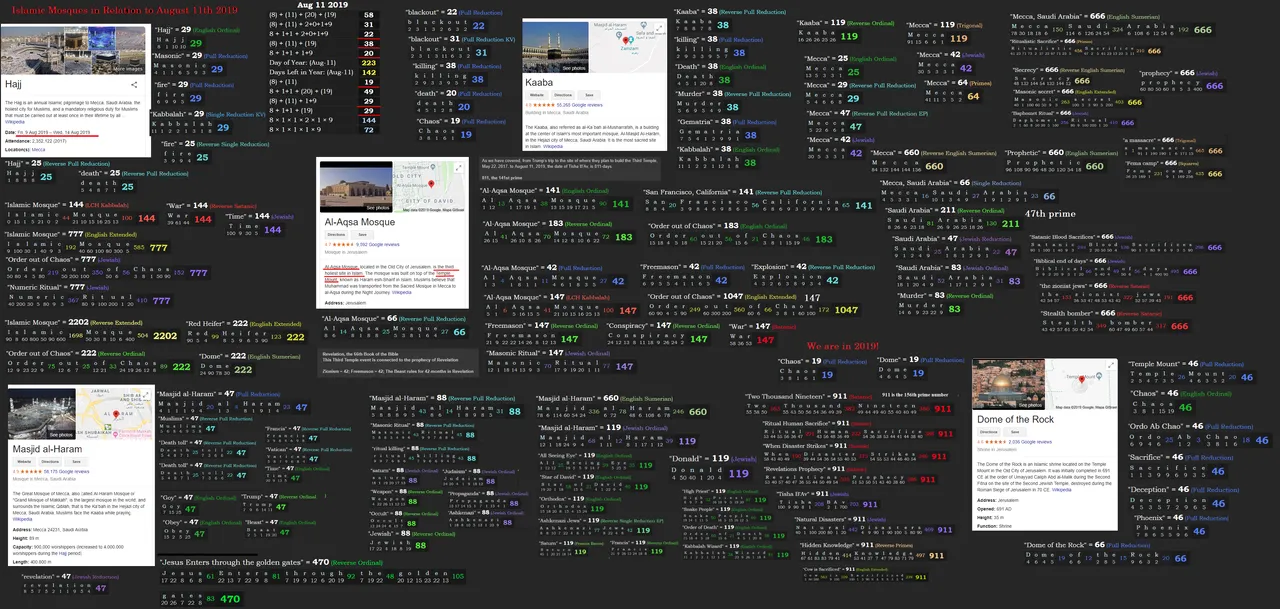Get Directions to Masjid al-Haram

tap(50, 462)
